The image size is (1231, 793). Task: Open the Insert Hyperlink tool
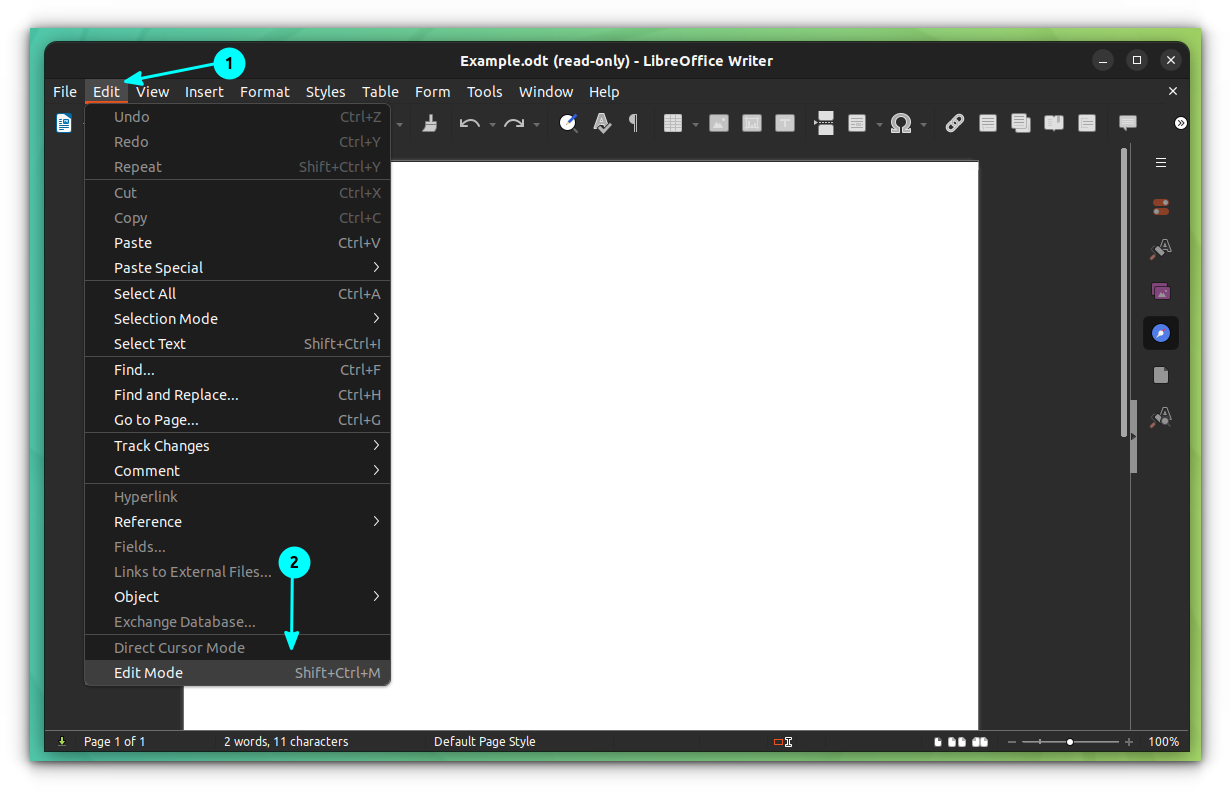(954, 122)
